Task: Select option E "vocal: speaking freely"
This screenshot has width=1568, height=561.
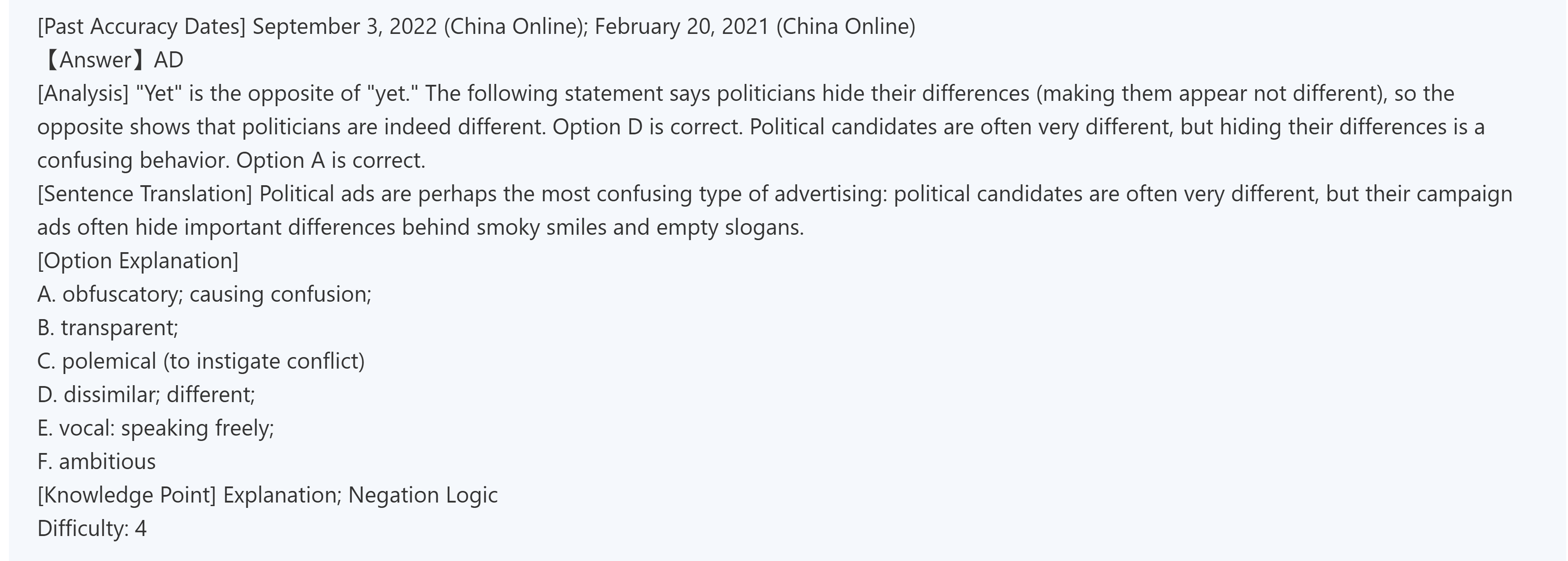Action: [x=156, y=428]
